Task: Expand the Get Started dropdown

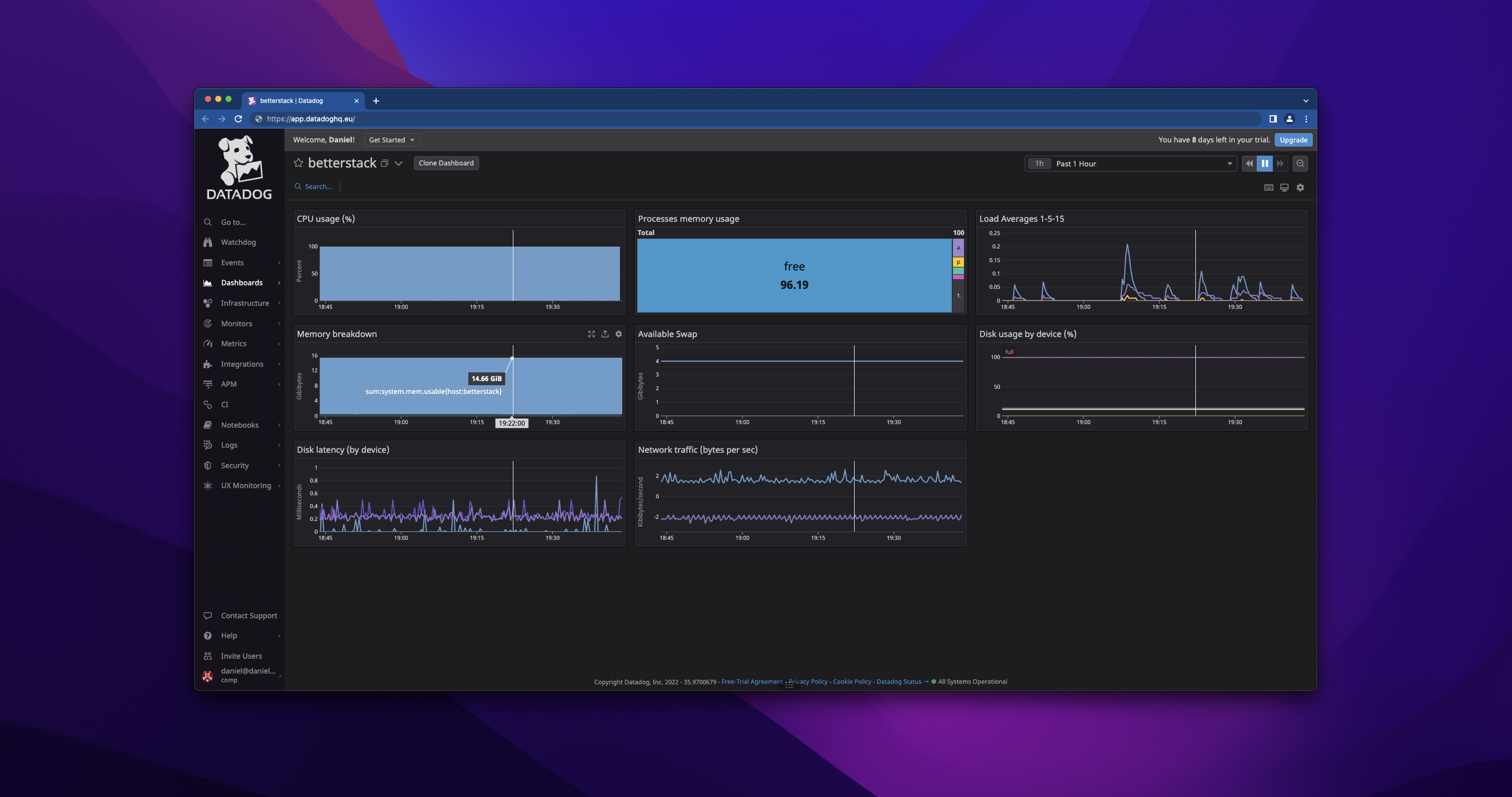Action: tap(391, 140)
